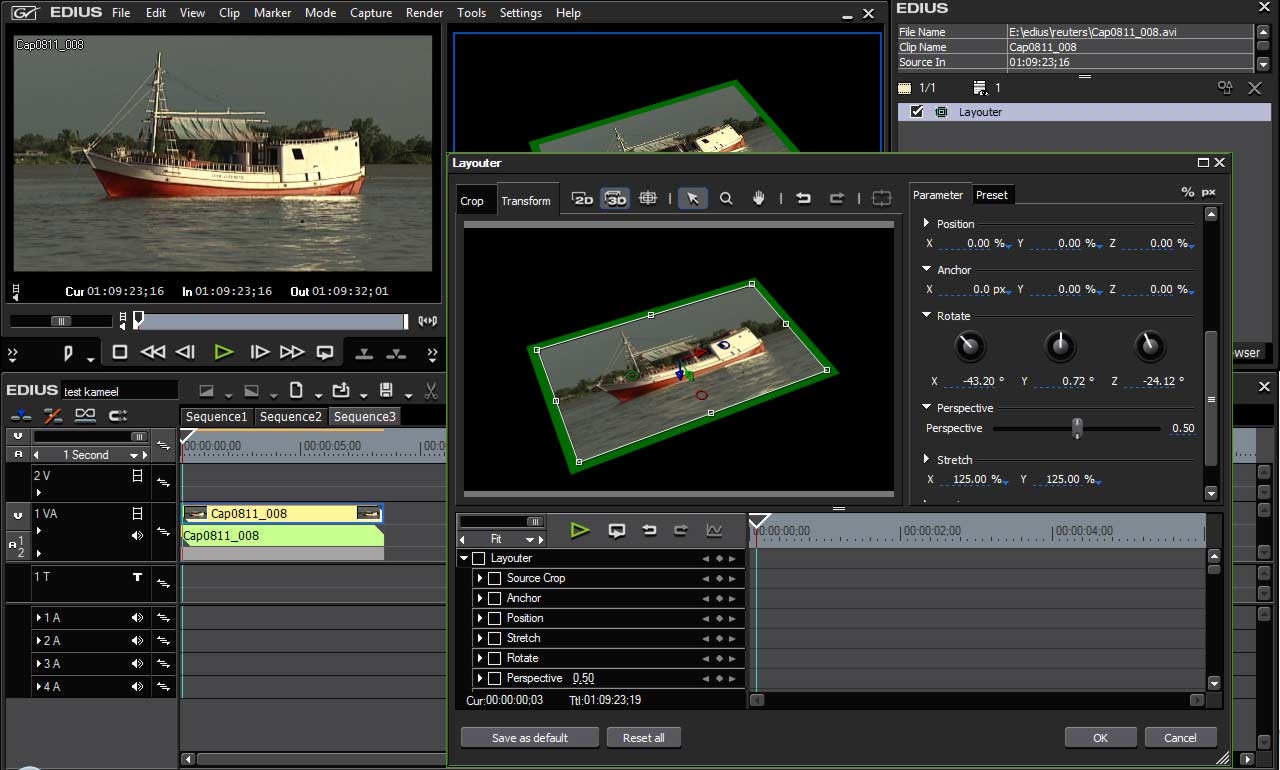The width and height of the screenshot is (1280, 770).
Task: Step to next frame in player
Action: click(259, 352)
